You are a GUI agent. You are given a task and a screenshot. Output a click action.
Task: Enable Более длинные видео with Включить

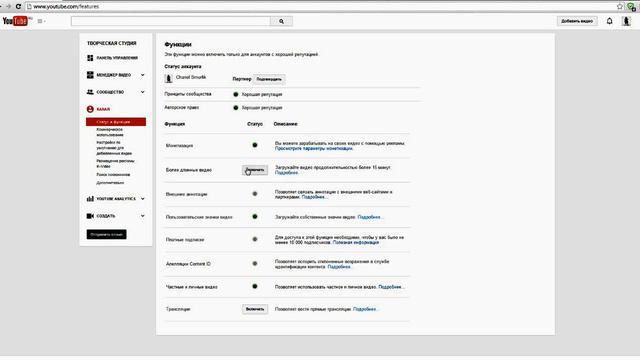click(x=255, y=170)
